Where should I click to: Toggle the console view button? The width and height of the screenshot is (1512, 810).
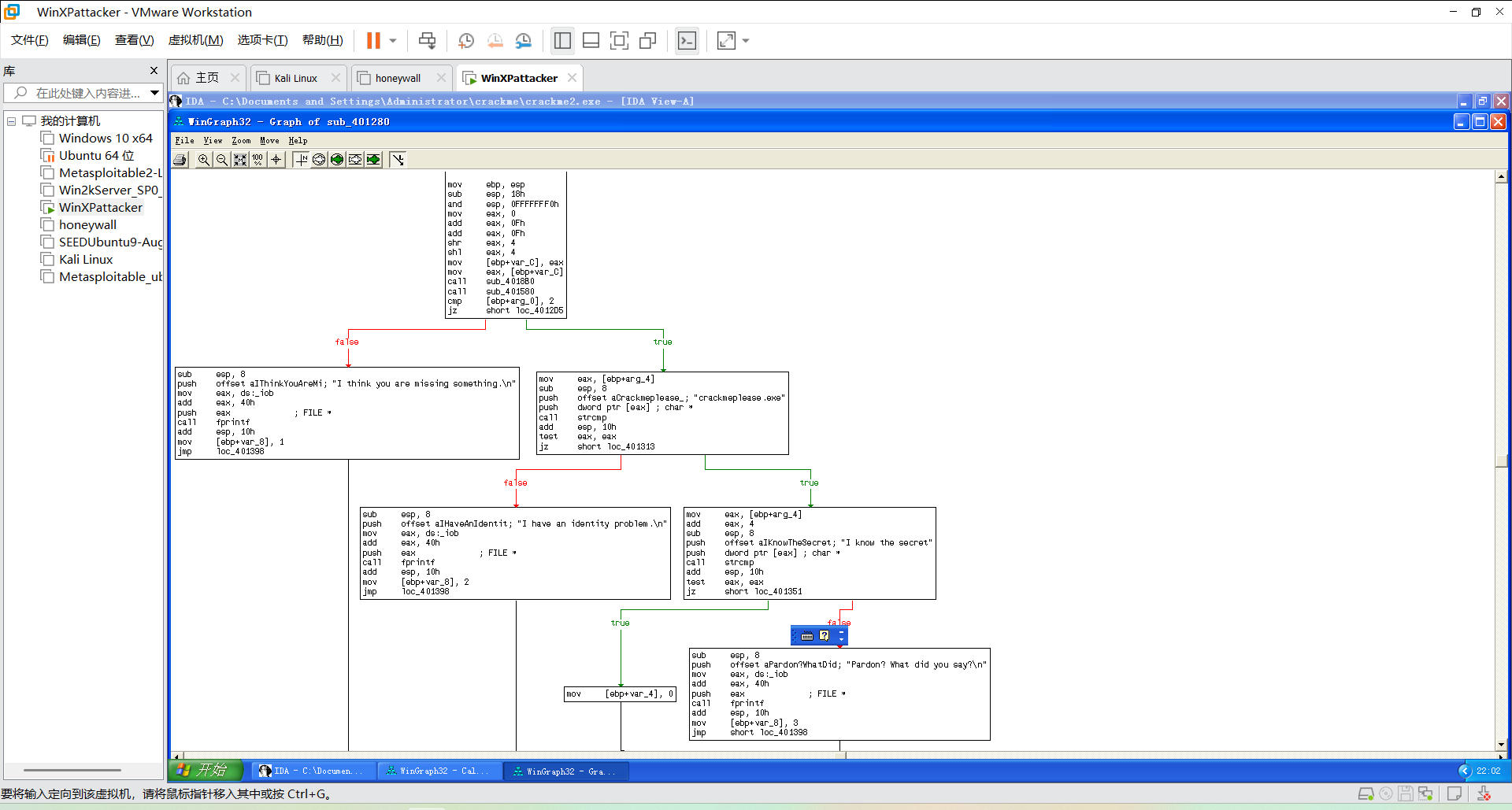687,40
